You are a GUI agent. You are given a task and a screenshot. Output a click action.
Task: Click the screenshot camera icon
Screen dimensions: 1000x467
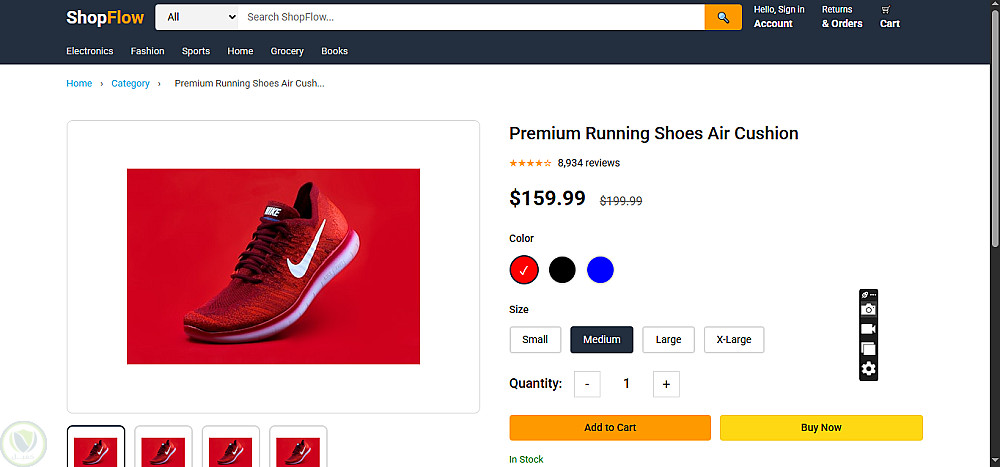(868, 310)
